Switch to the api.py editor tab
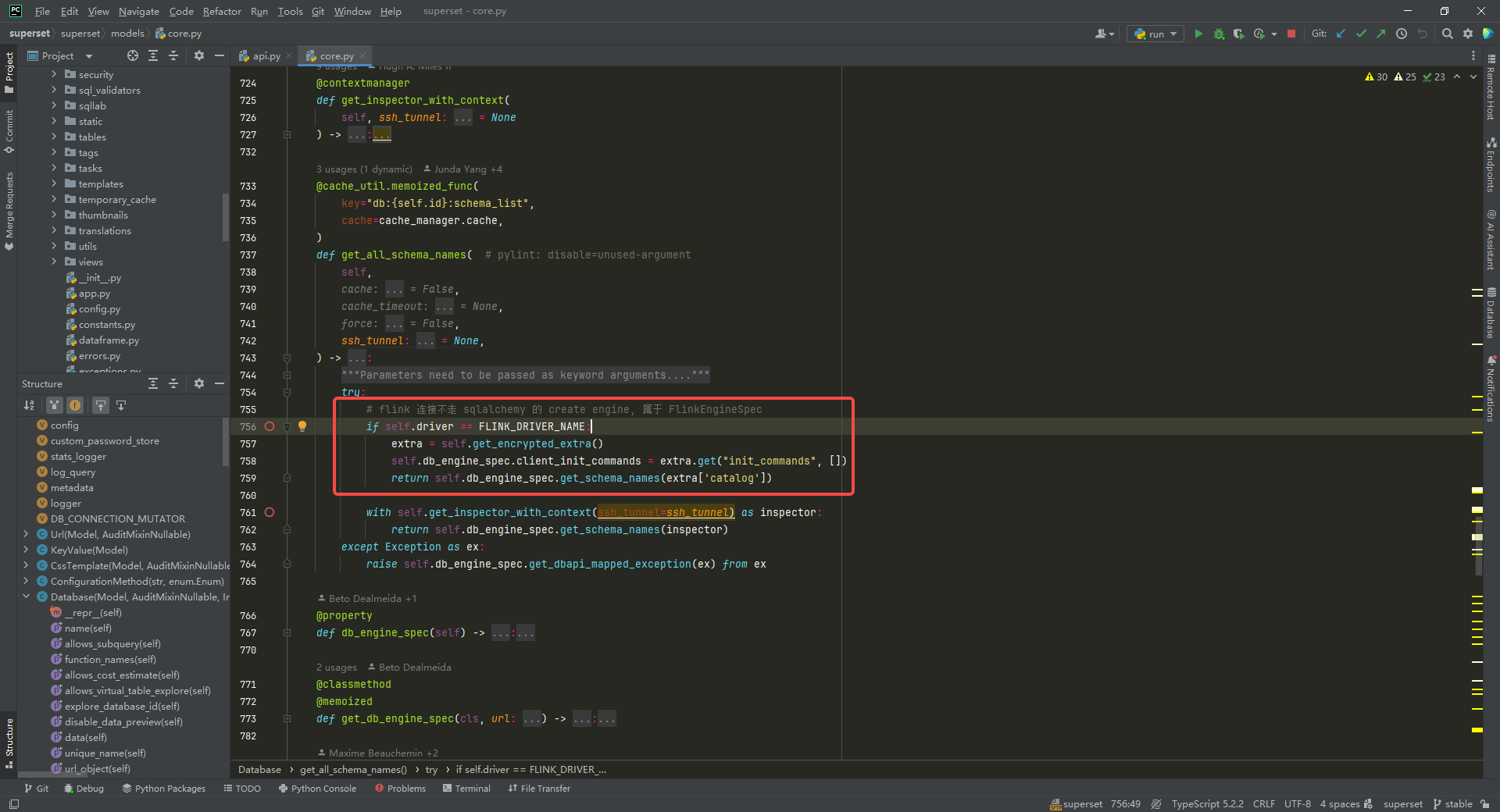Image resolution: width=1500 pixels, height=812 pixels. 266,55
